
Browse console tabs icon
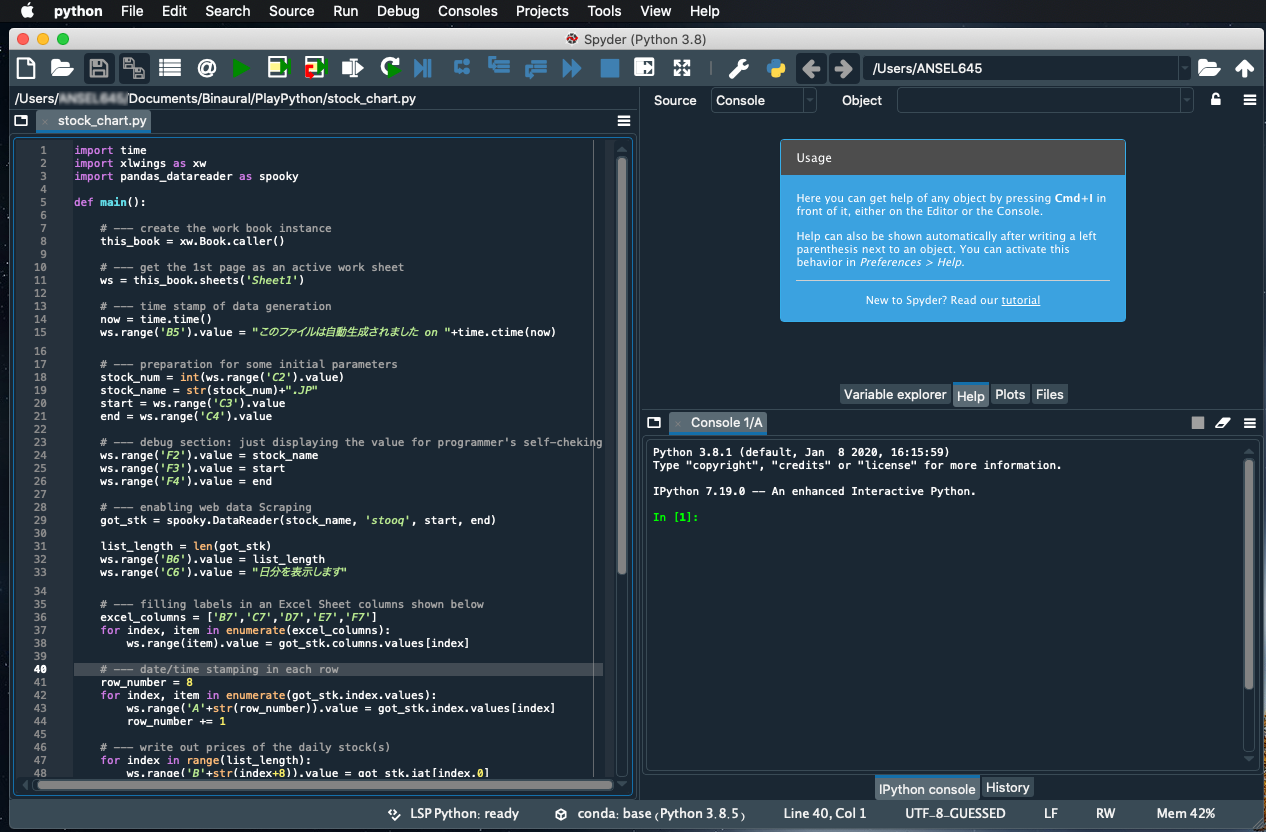tap(654, 423)
